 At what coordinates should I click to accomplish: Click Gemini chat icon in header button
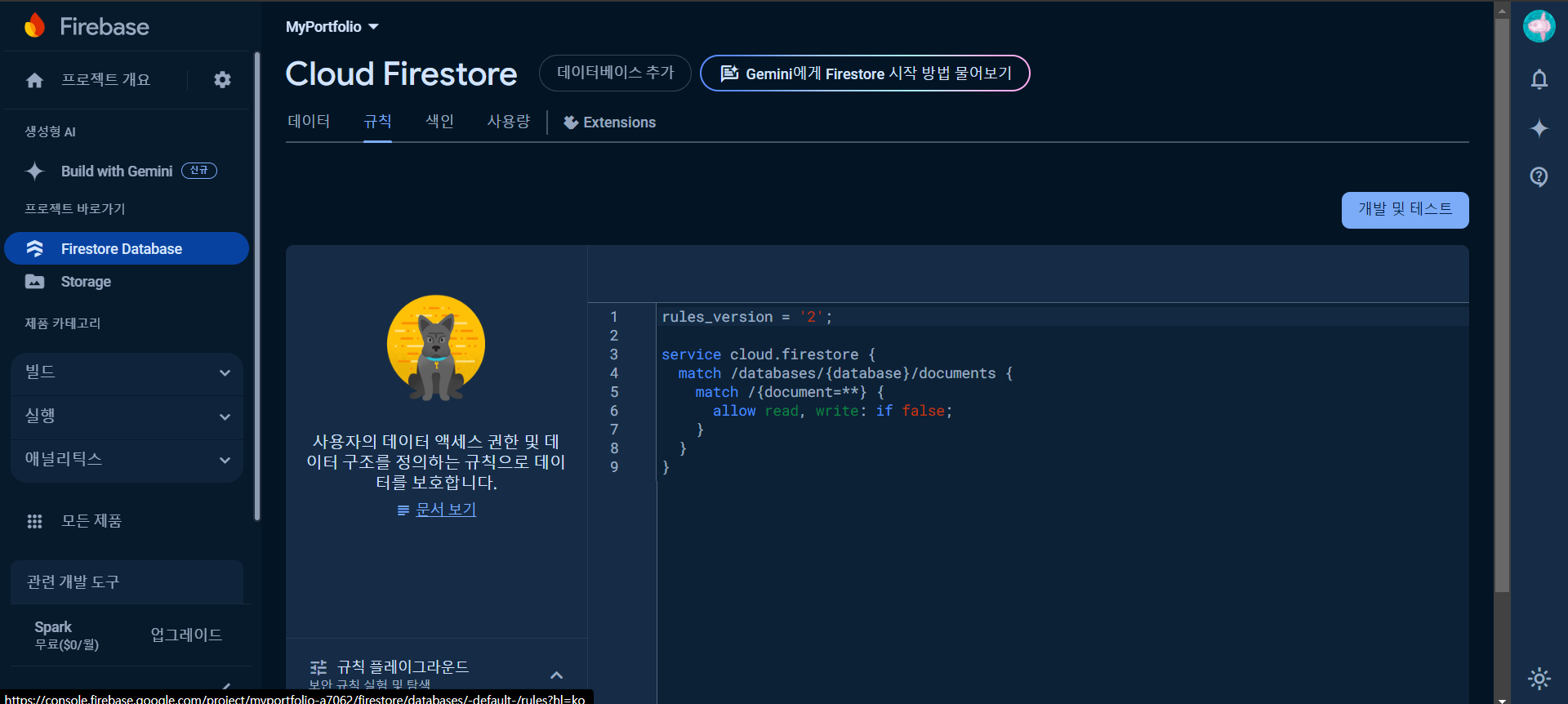point(729,74)
